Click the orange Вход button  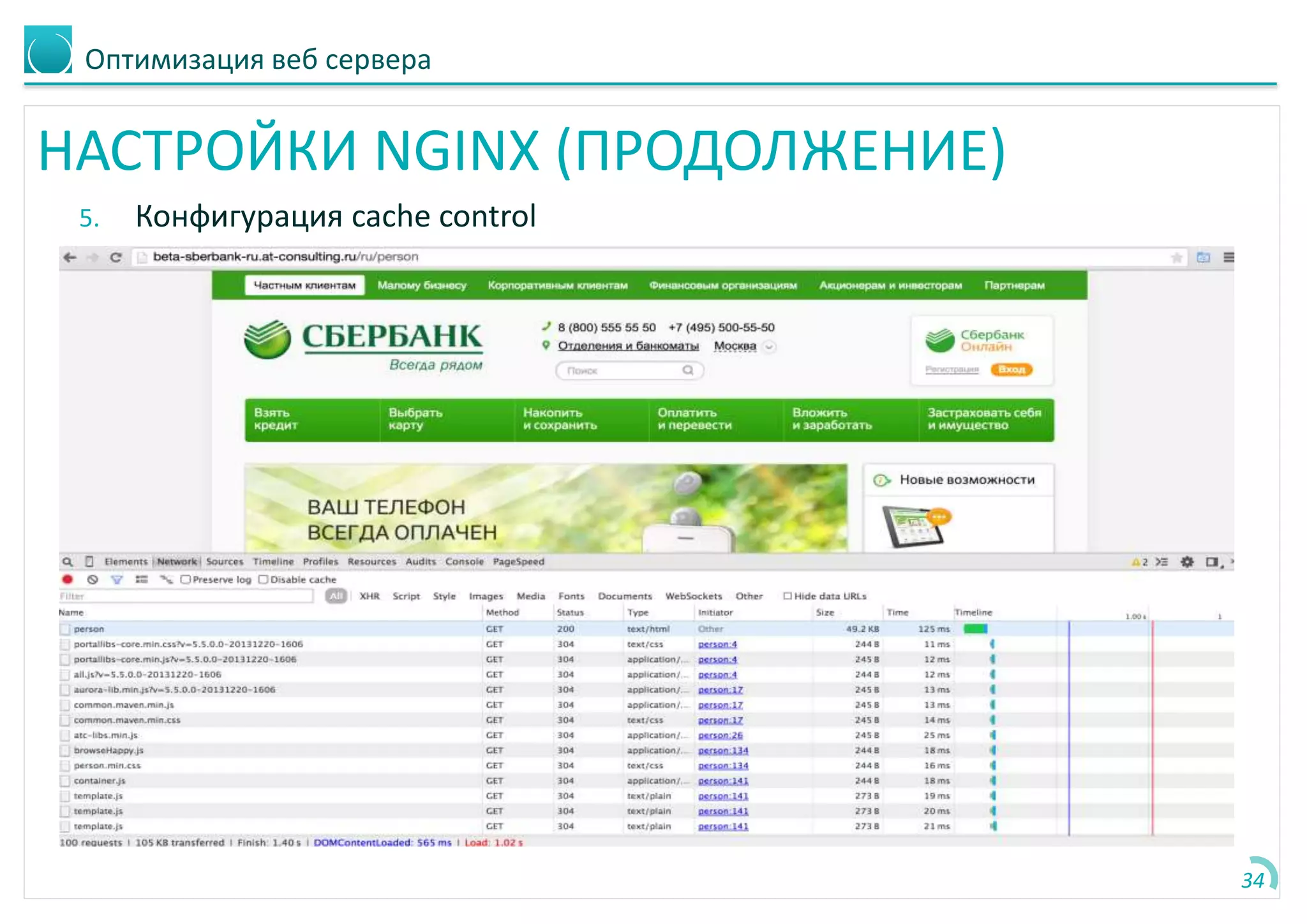[x=1012, y=369]
